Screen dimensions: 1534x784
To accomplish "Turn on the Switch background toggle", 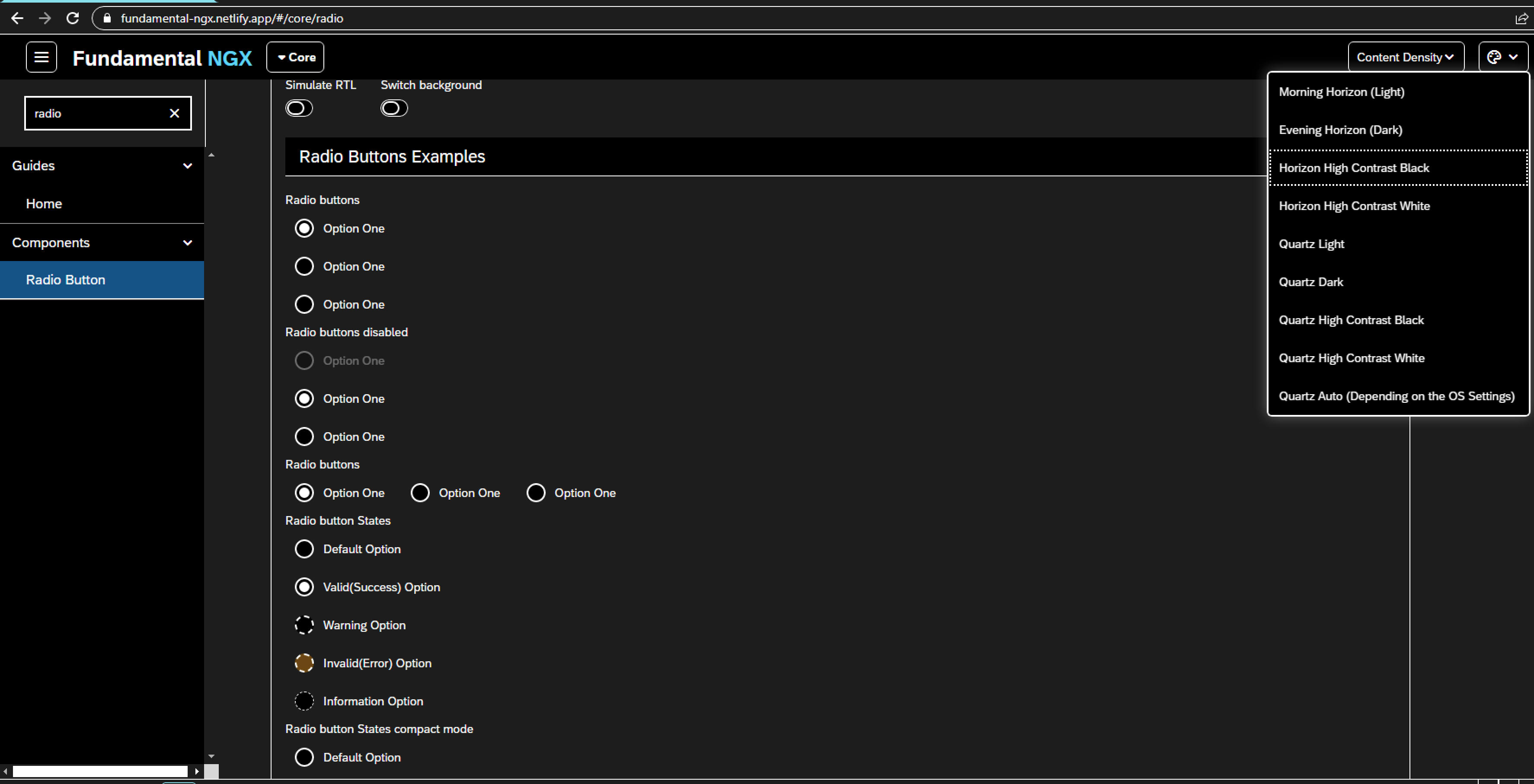I will (393, 108).
